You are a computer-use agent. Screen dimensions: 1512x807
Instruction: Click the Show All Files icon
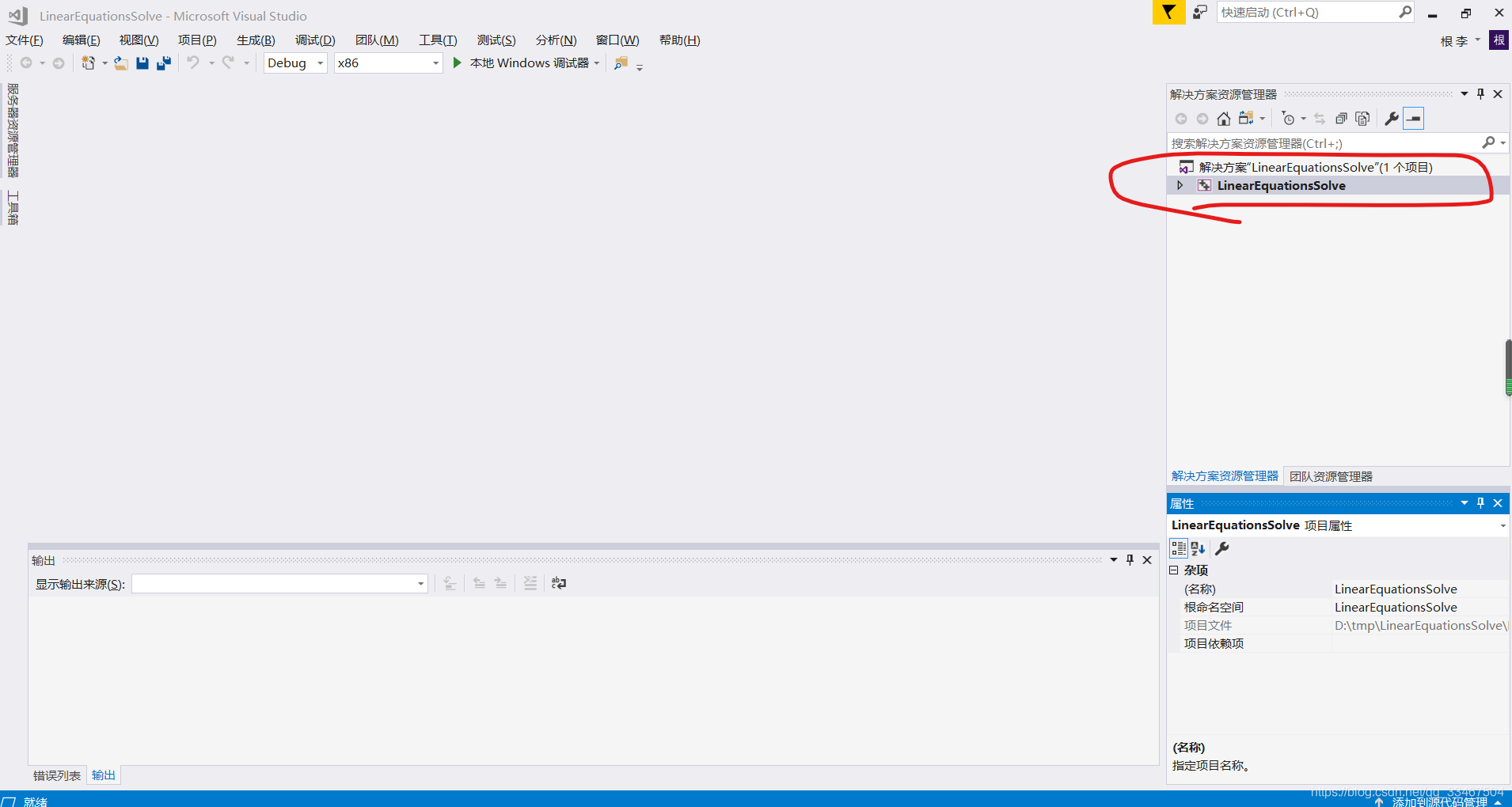point(1362,119)
